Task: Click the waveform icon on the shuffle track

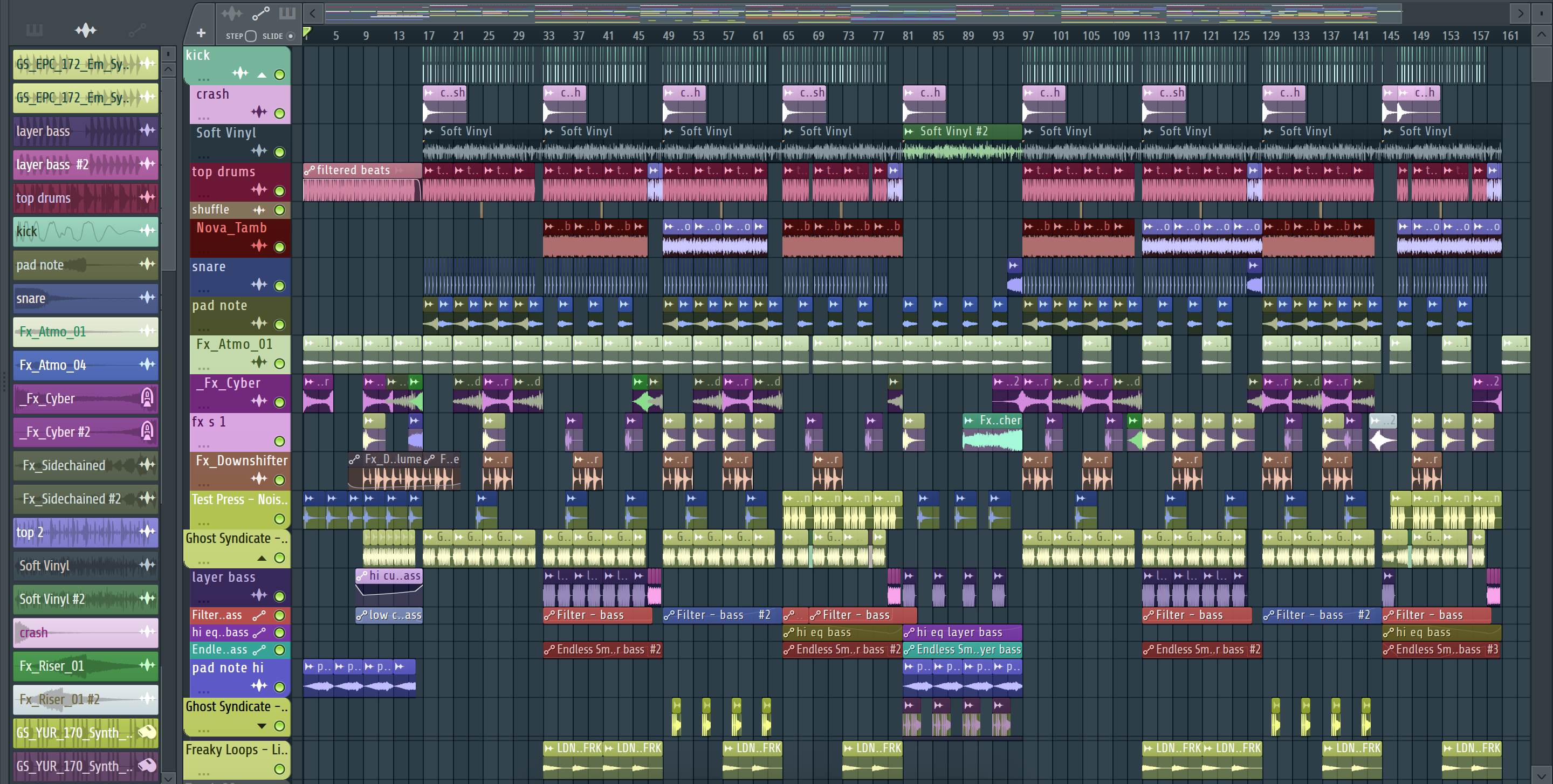Action: 259,210
